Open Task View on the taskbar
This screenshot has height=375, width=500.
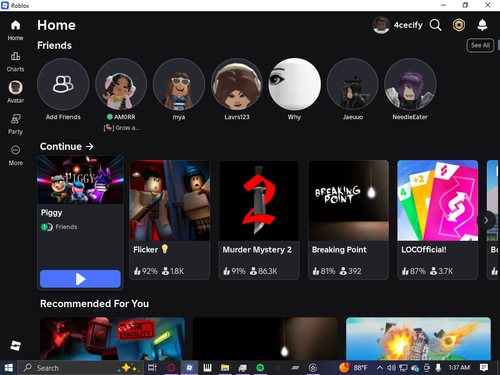tap(152, 368)
